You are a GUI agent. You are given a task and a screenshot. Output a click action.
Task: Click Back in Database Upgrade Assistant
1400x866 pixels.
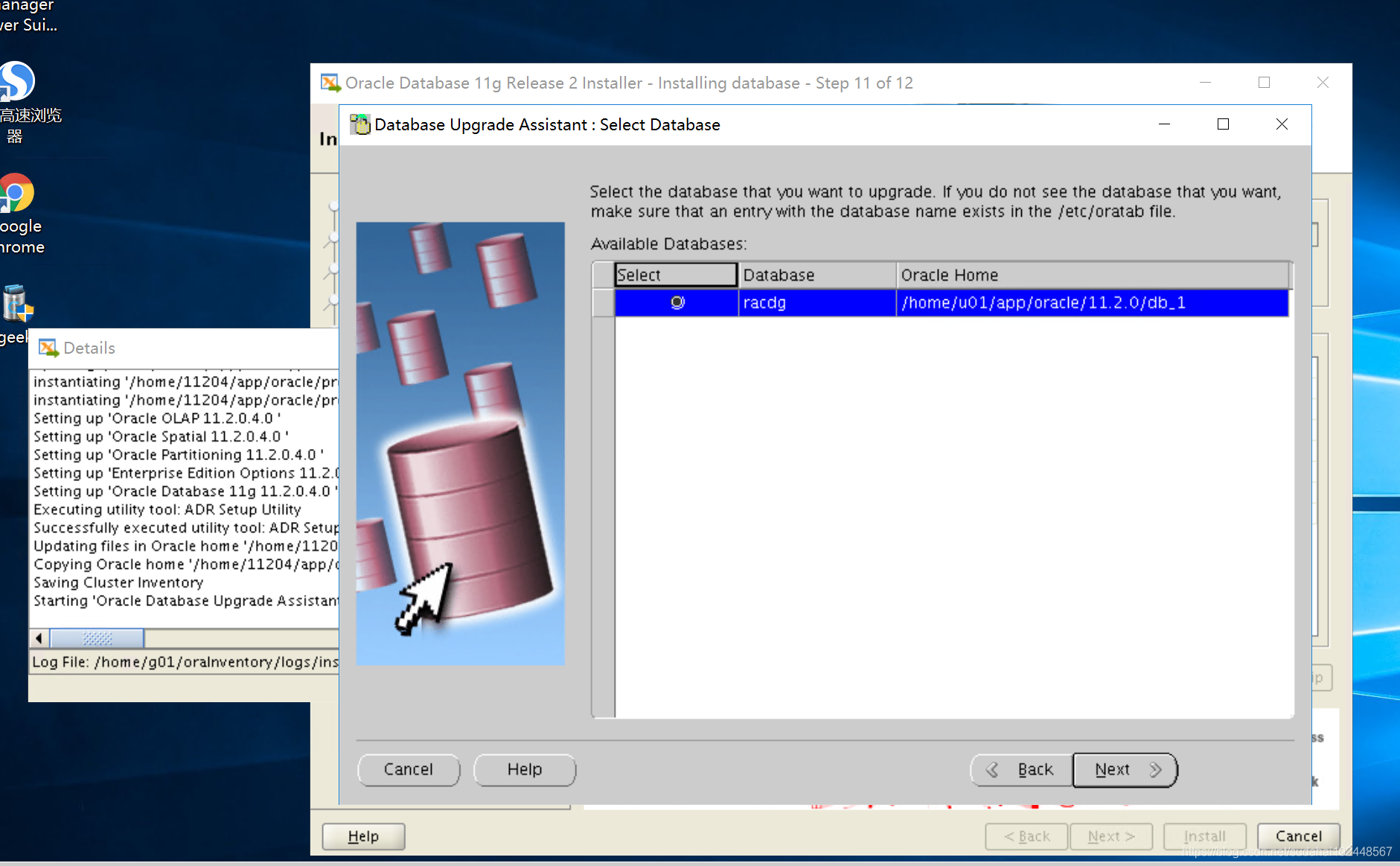coord(1021,769)
